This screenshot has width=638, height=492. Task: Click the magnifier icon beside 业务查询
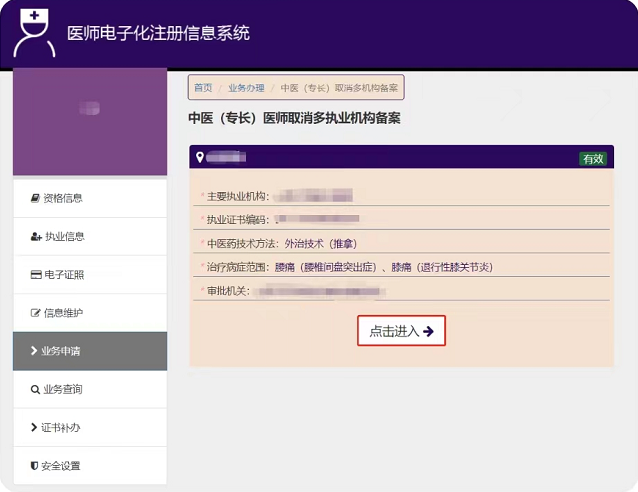(x=35, y=389)
